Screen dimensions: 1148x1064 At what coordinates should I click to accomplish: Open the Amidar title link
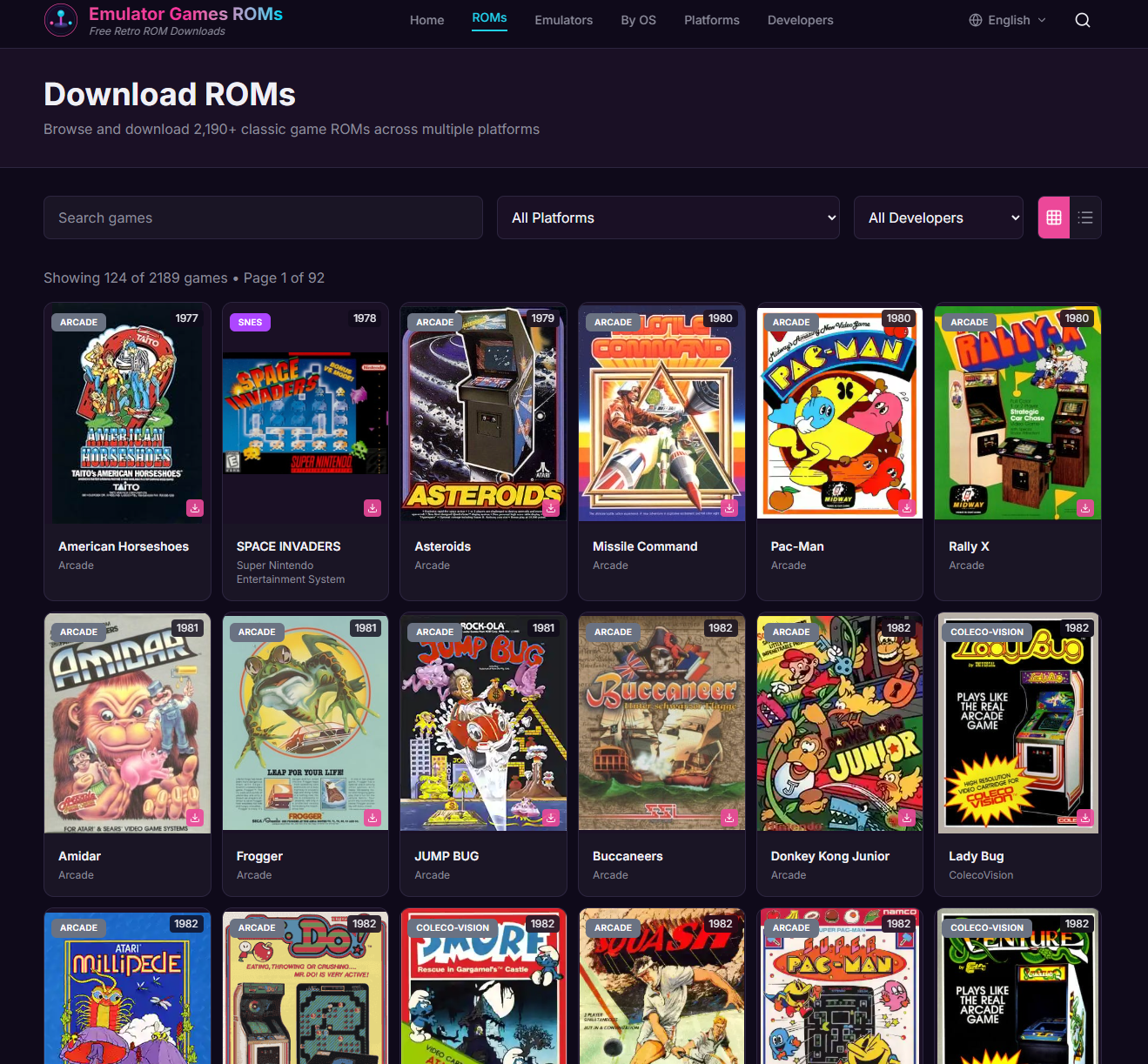pyautogui.click(x=79, y=856)
